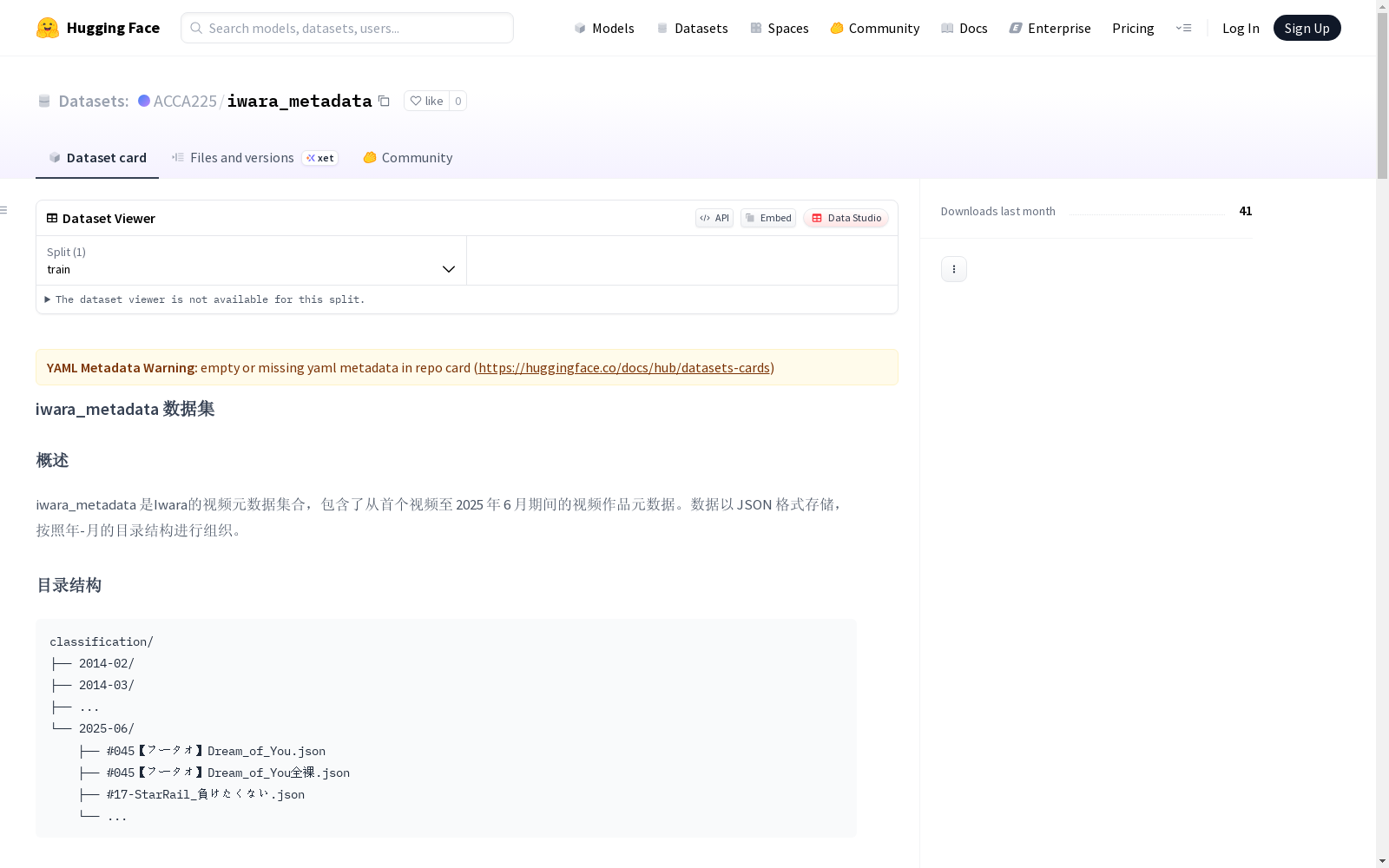The height and width of the screenshot is (868, 1389).
Task: Toggle the left sidebar hamburger icon
Action: [3, 210]
